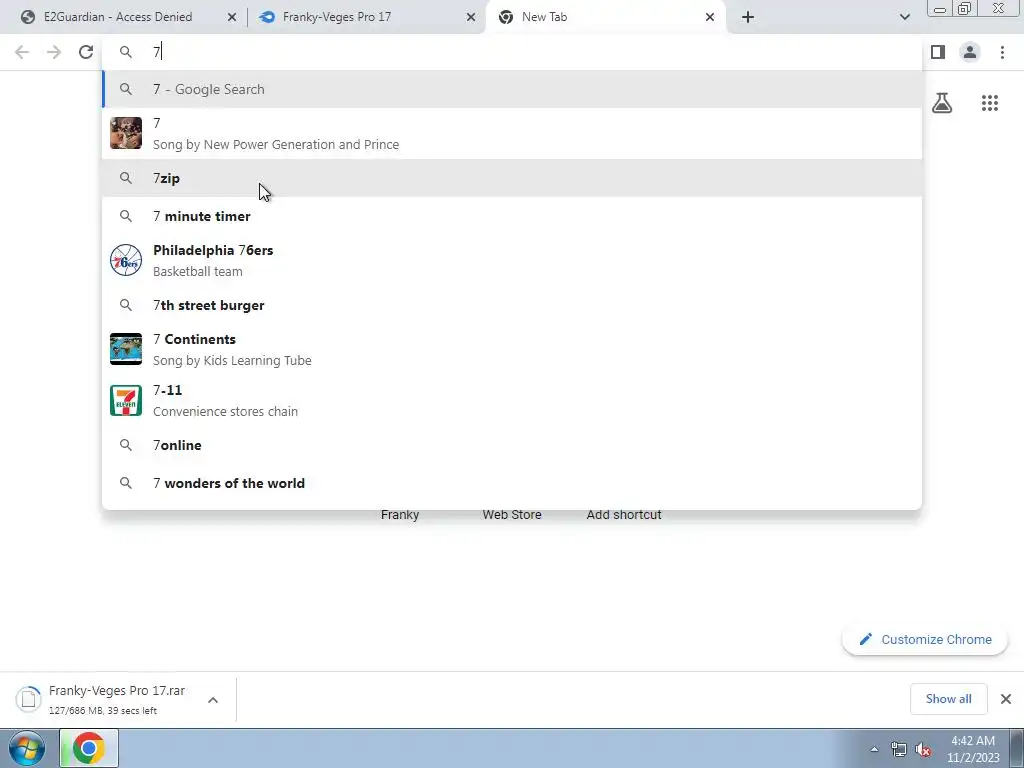Click the address bar containing 7

coord(512,52)
